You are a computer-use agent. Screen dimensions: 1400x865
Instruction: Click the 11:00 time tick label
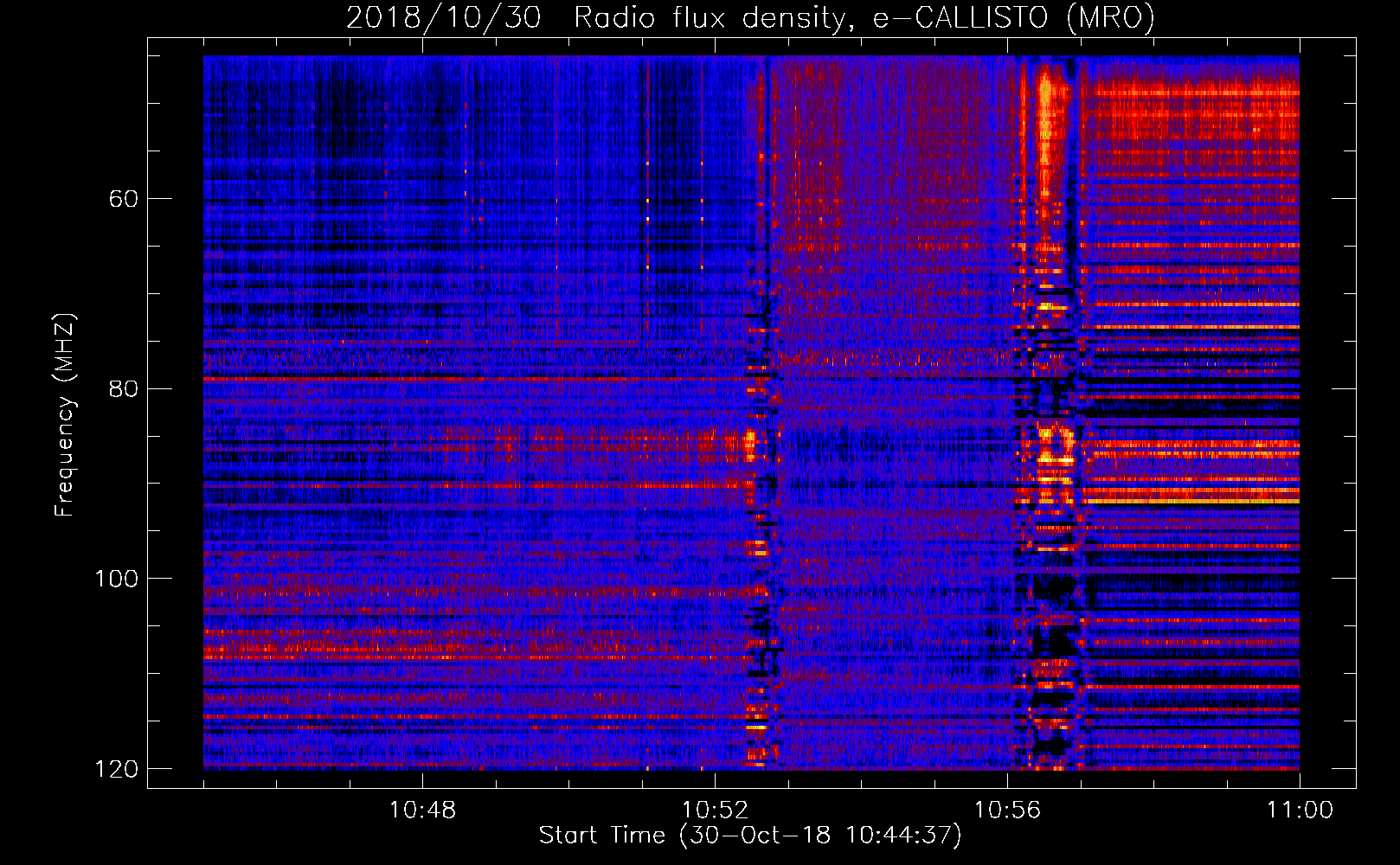coord(1300,811)
